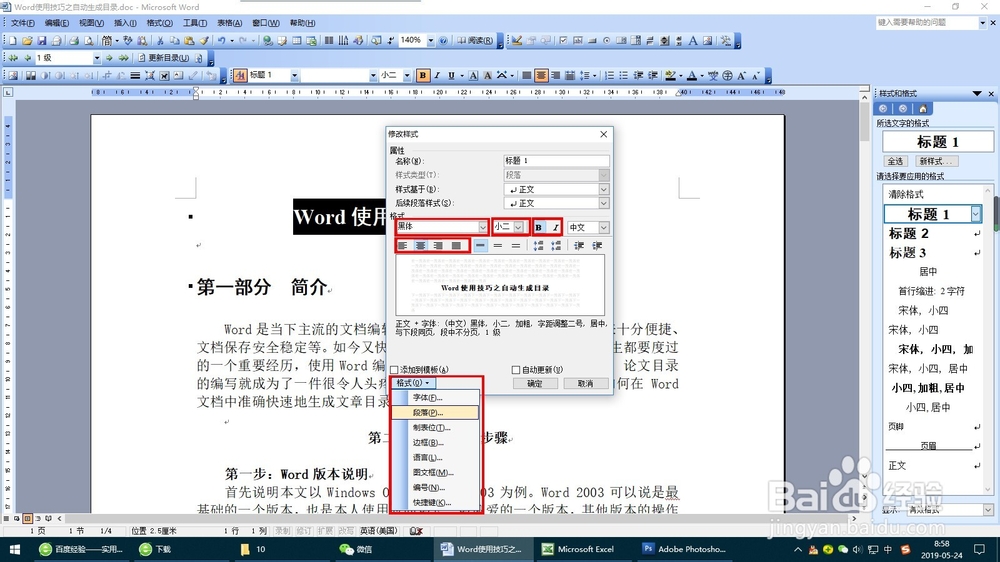Viewport: 1000px width, 562px height.
Task: Click the 格式(O) button in dialog
Action: point(413,383)
